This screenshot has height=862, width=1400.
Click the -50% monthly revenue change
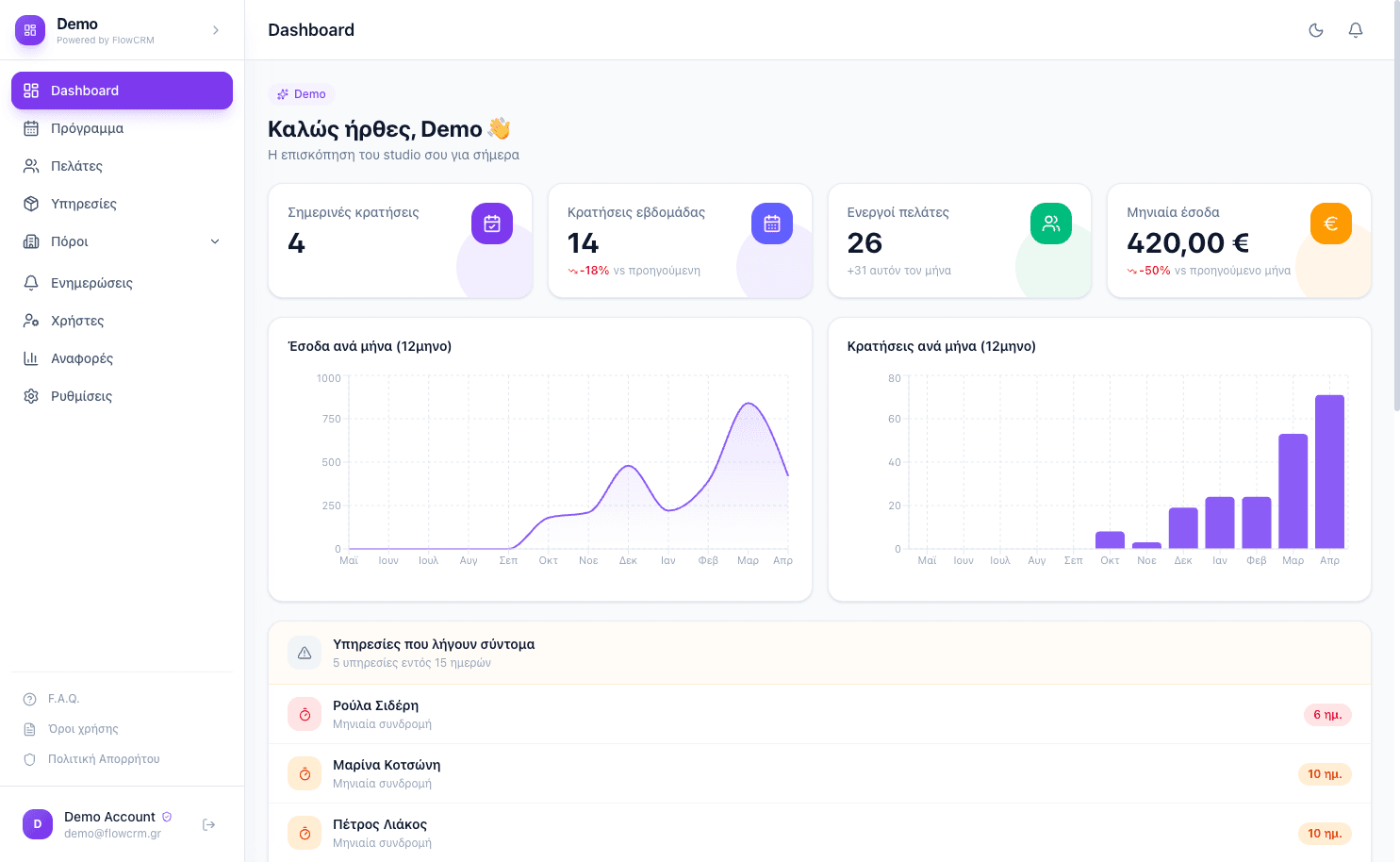coord(1148,271)
